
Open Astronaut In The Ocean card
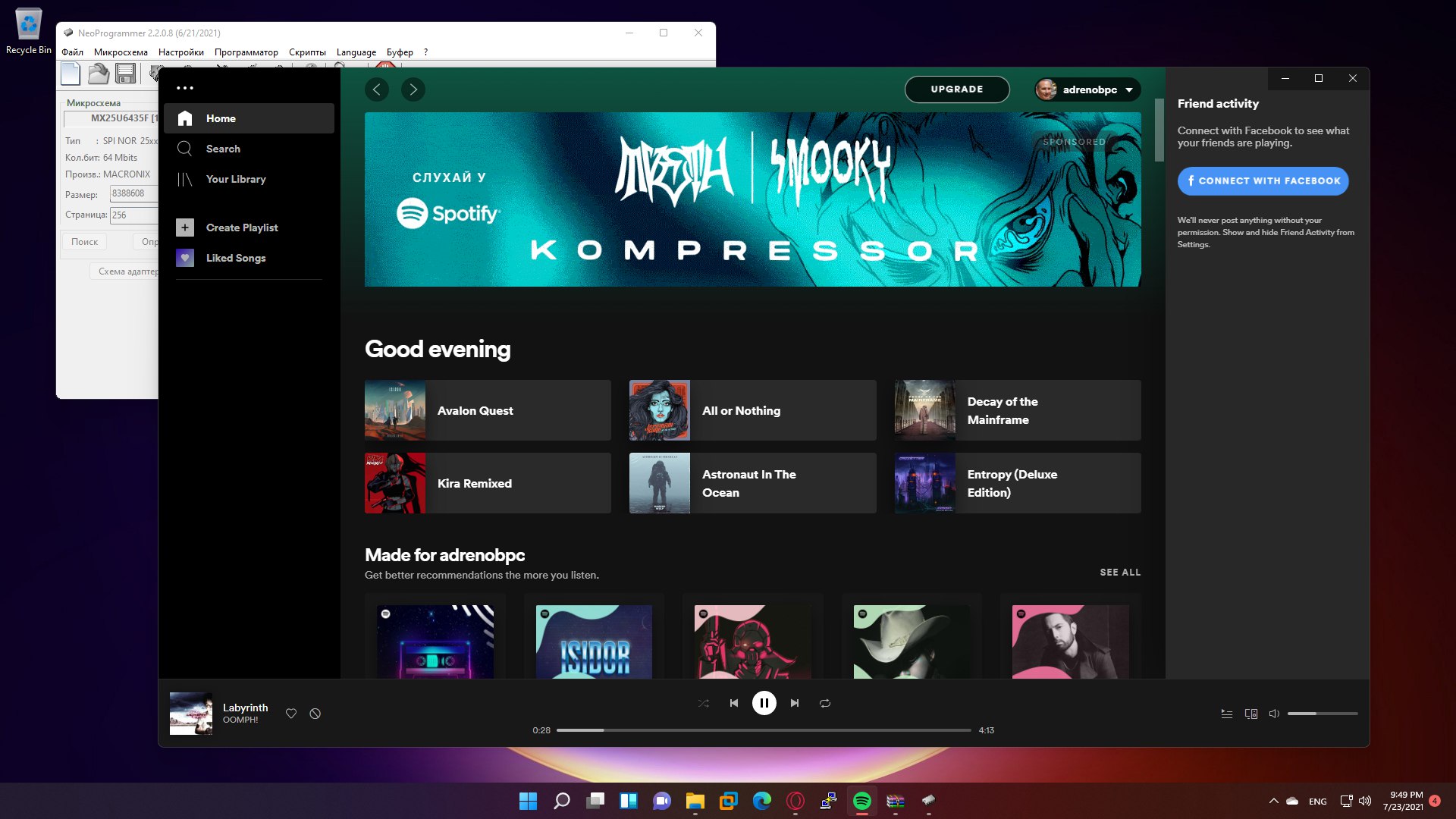(753, 483)
